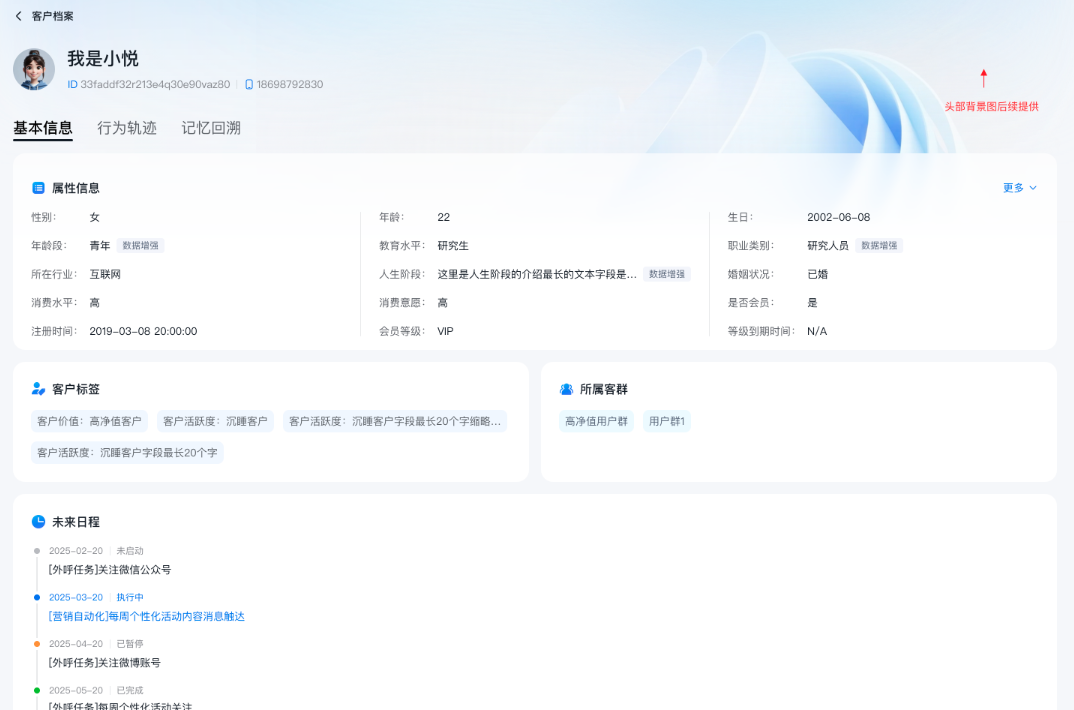
Task: Click the 未来日程 clock icon
Action: (x=36, y=521)
